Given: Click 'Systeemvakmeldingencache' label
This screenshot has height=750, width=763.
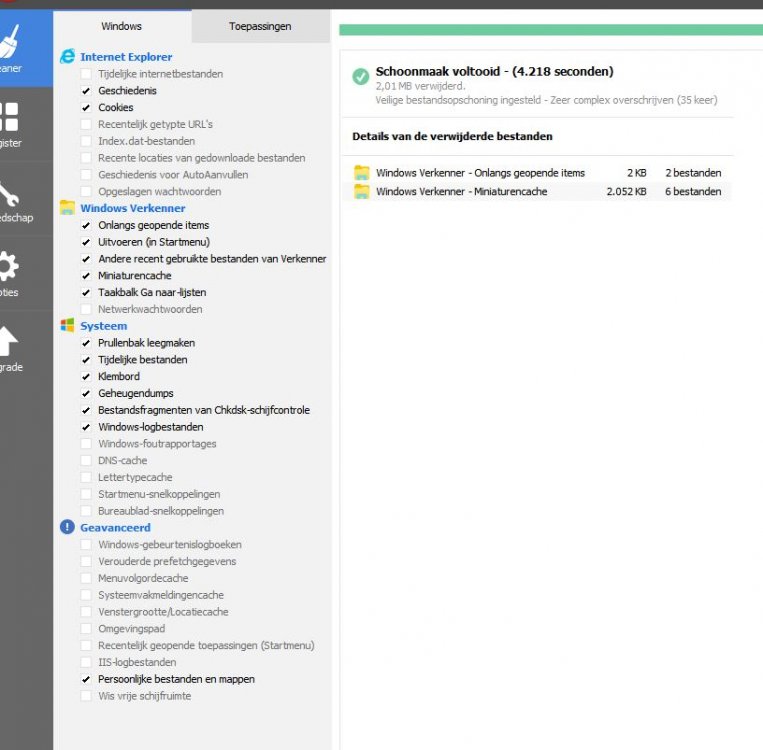Looking at the screenshot, I should 161,595.
